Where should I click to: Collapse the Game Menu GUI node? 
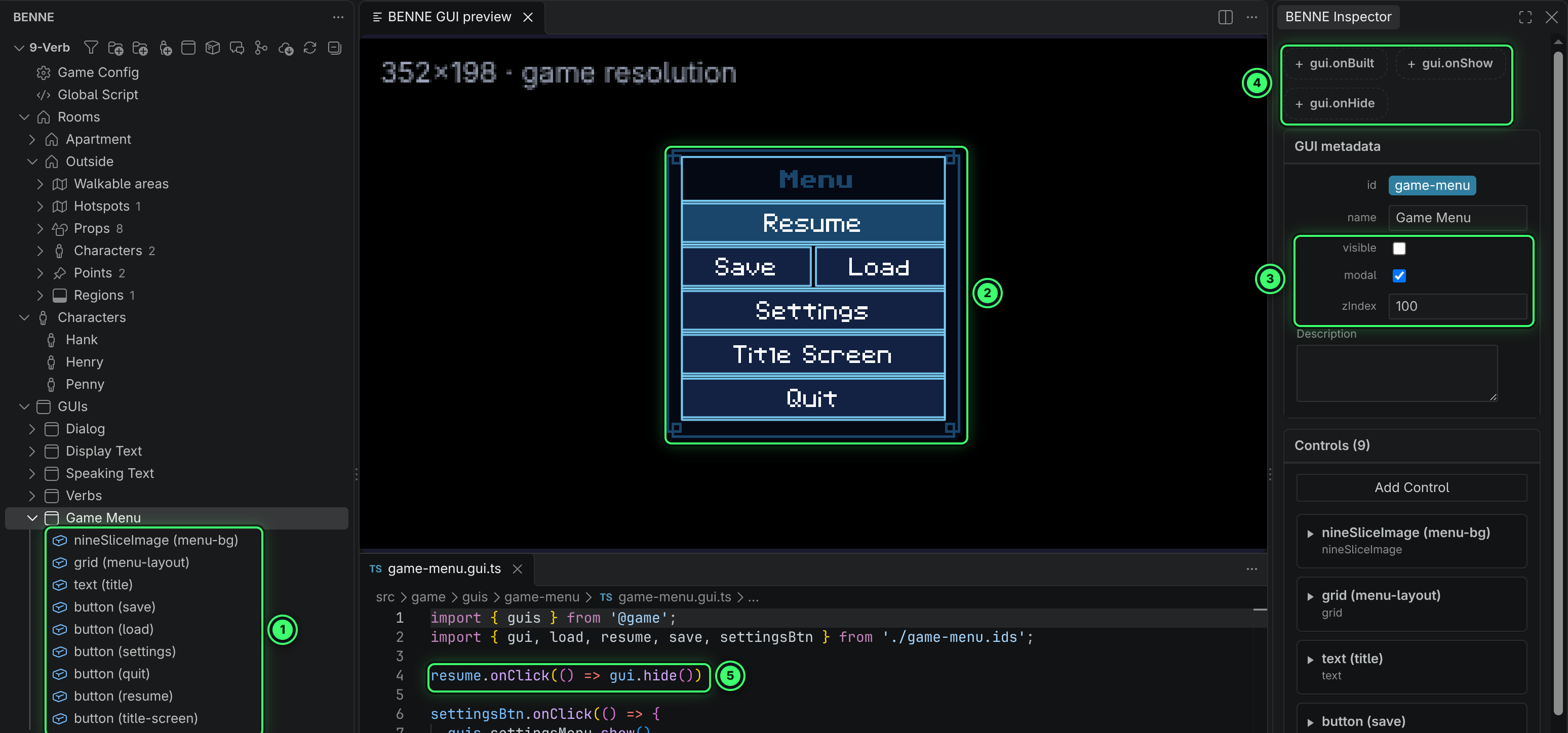coord(32,518)
